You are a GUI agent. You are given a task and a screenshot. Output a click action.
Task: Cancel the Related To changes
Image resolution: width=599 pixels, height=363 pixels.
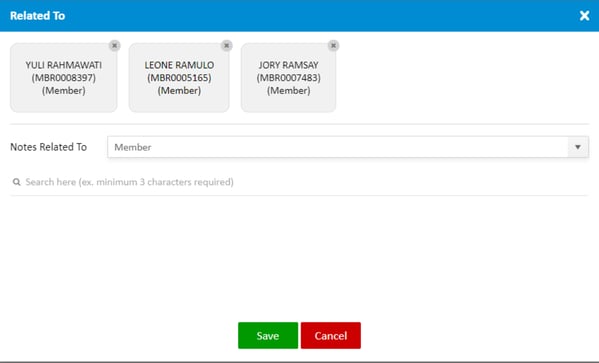click(331, 335)
